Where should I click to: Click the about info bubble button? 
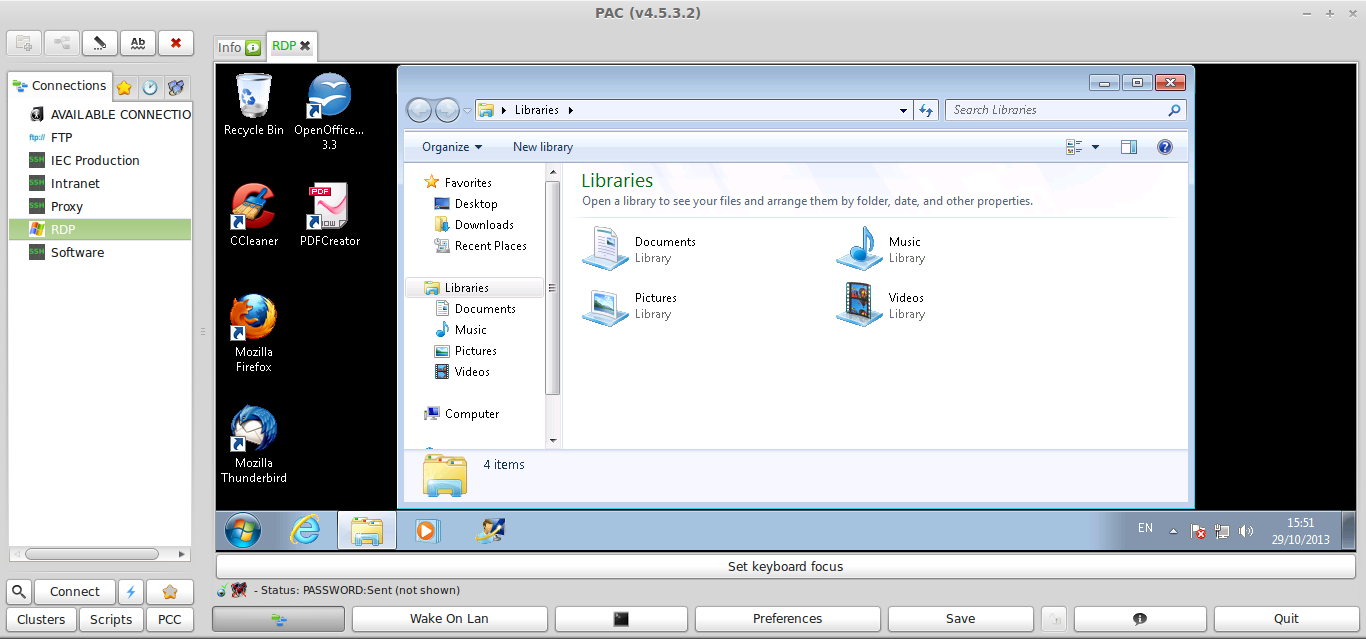click(1139, 619)
